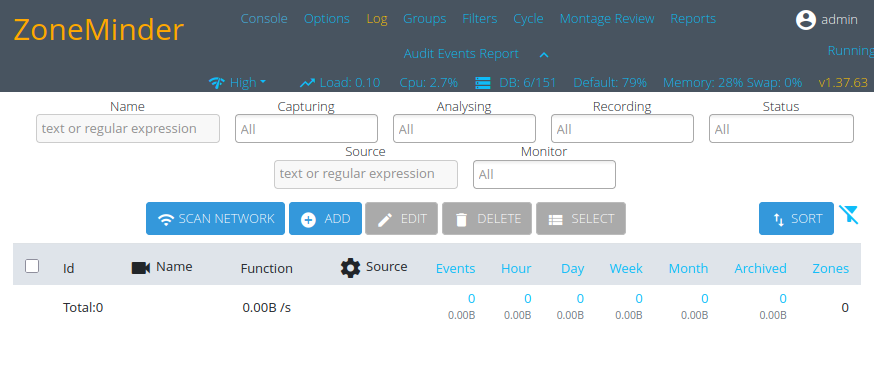The width and height of the screenshot is (874, 382).
Task: Click the Total:0 row label
Action: 83,307
